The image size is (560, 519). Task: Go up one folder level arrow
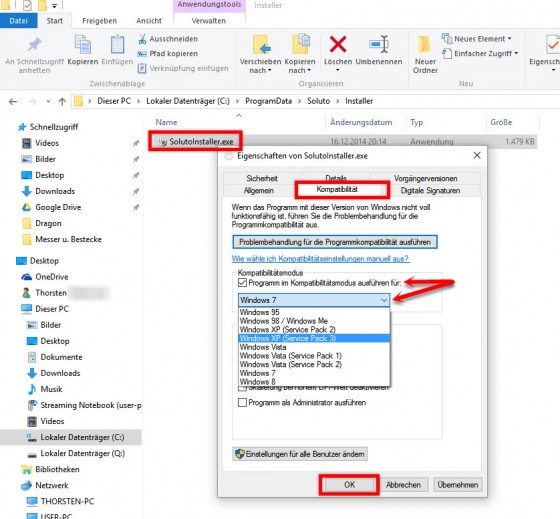point(62,101)
